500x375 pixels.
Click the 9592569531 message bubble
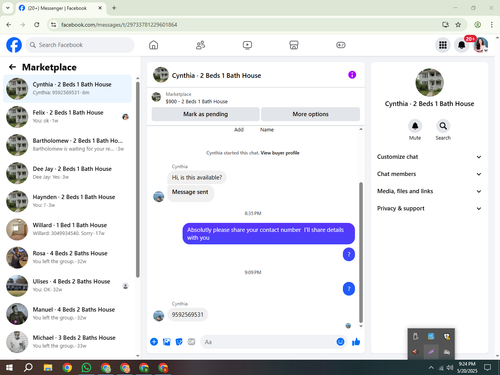pos(188,315)
